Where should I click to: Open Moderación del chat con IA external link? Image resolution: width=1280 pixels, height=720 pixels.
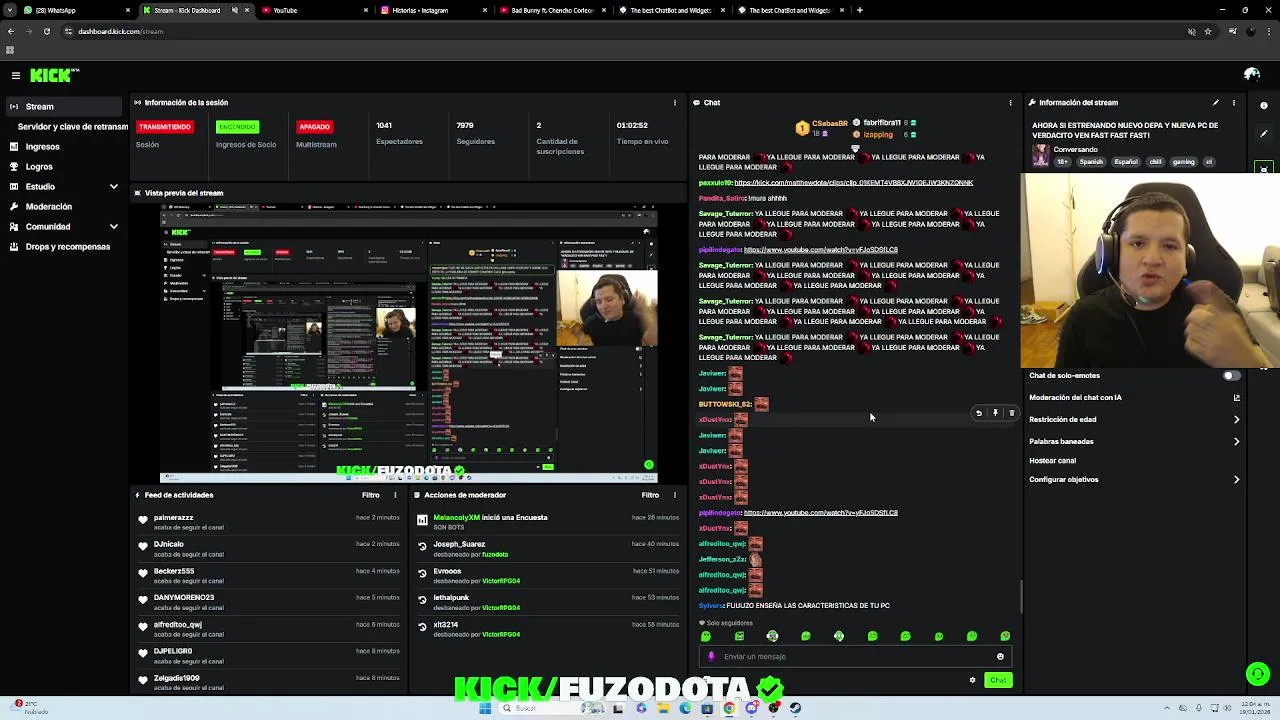(1237, 398)
